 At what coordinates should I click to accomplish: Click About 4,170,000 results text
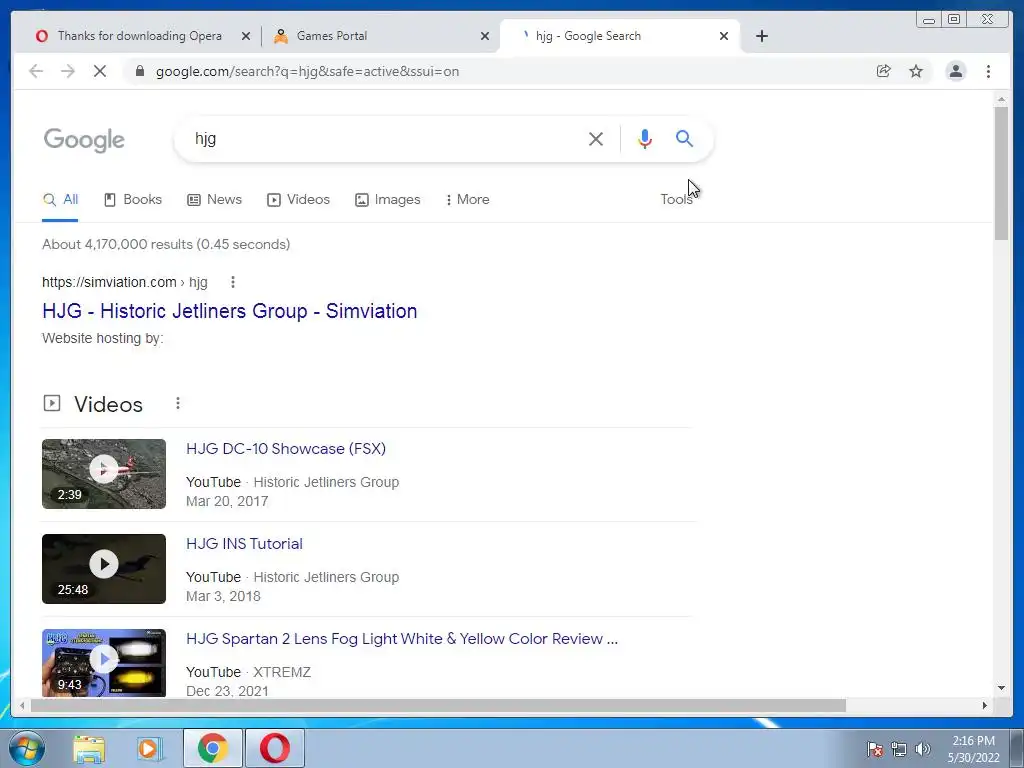coord(166,244)
